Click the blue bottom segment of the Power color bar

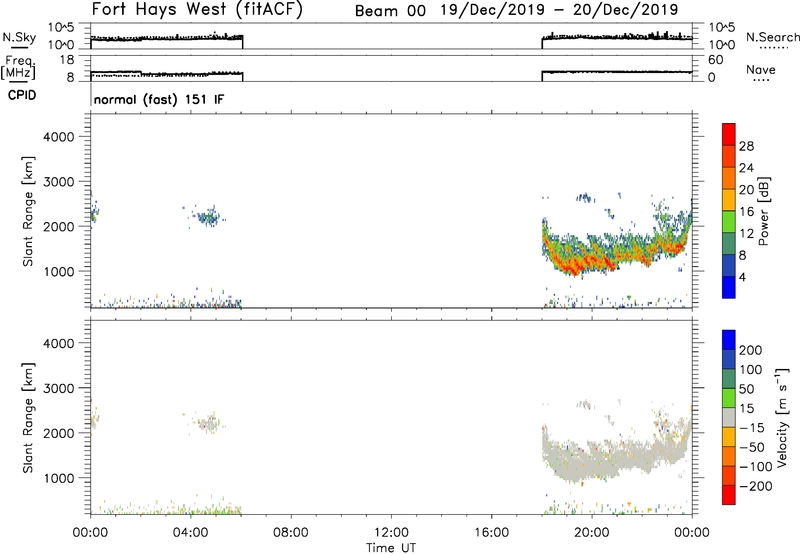coord(729,287)
